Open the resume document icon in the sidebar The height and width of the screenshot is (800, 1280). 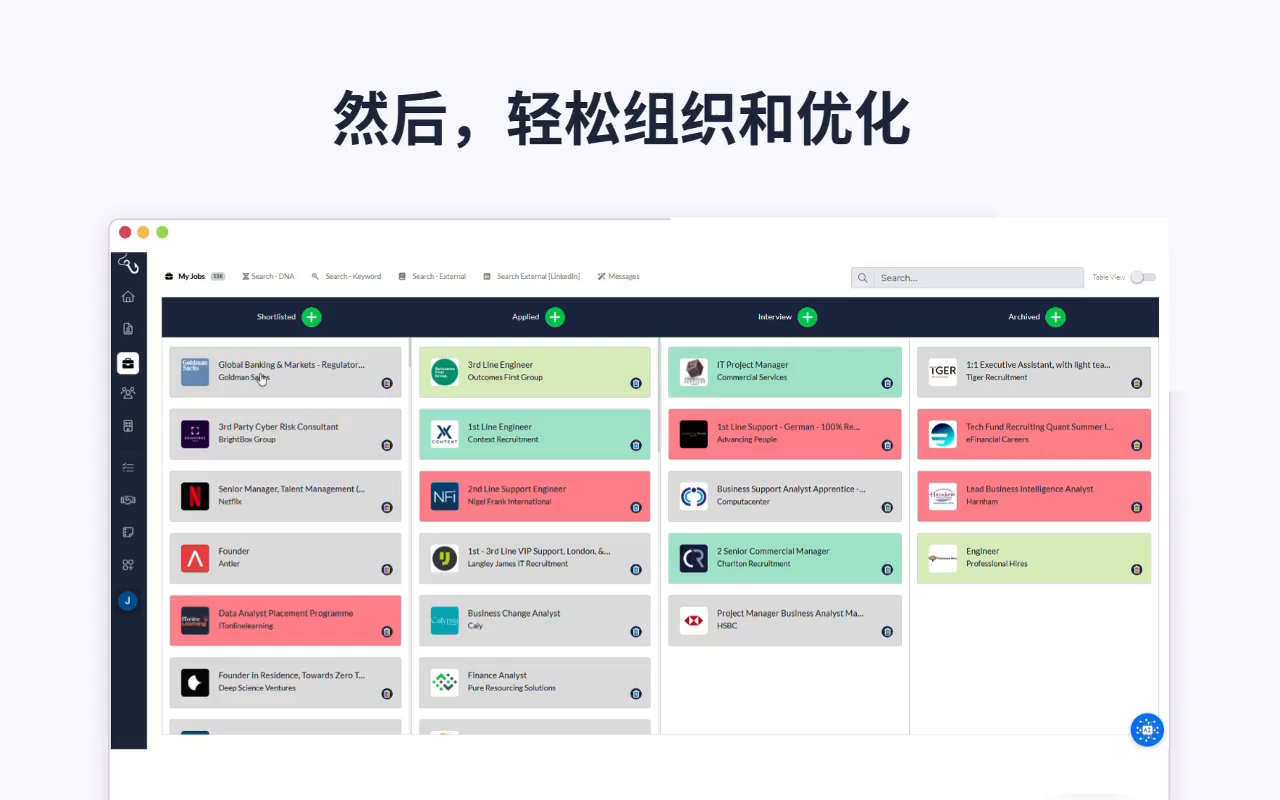coord(128,329)
